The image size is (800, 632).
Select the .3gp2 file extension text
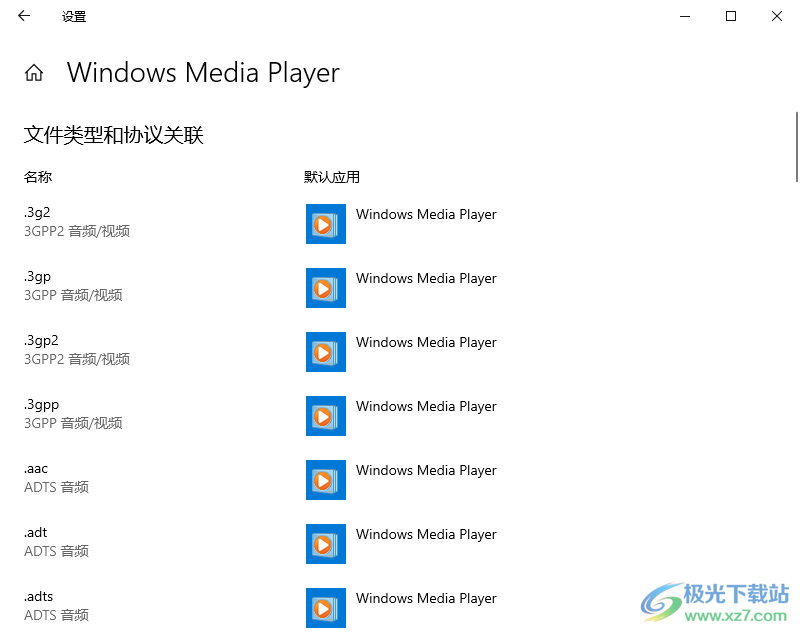coord(41,341)
